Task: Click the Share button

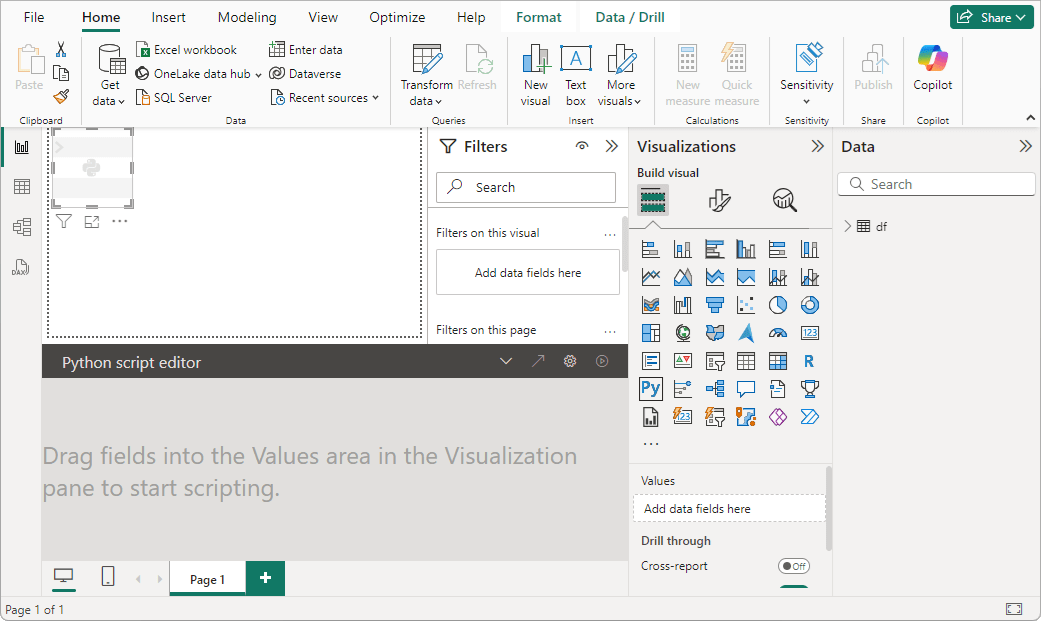Action: pyautogui.click(x=991, y=17)
